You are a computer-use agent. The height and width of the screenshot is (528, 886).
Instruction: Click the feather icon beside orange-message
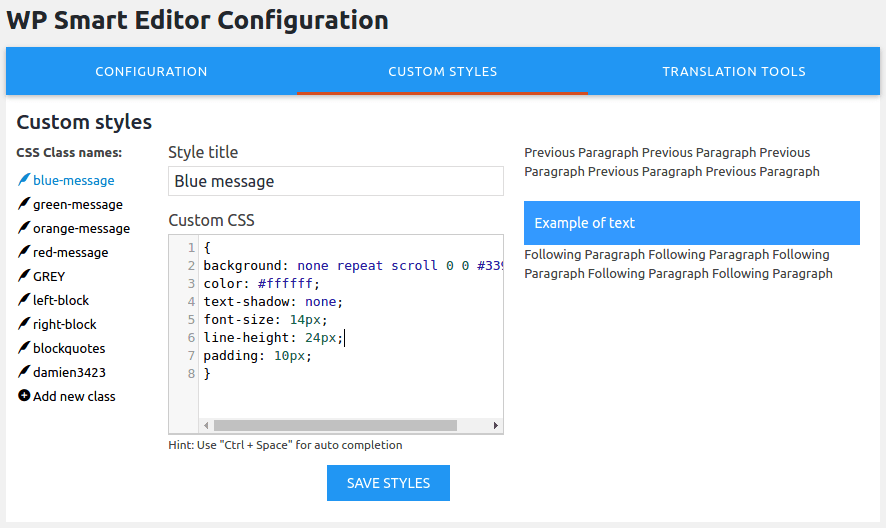pyautogui.click(x=24, y=228)
